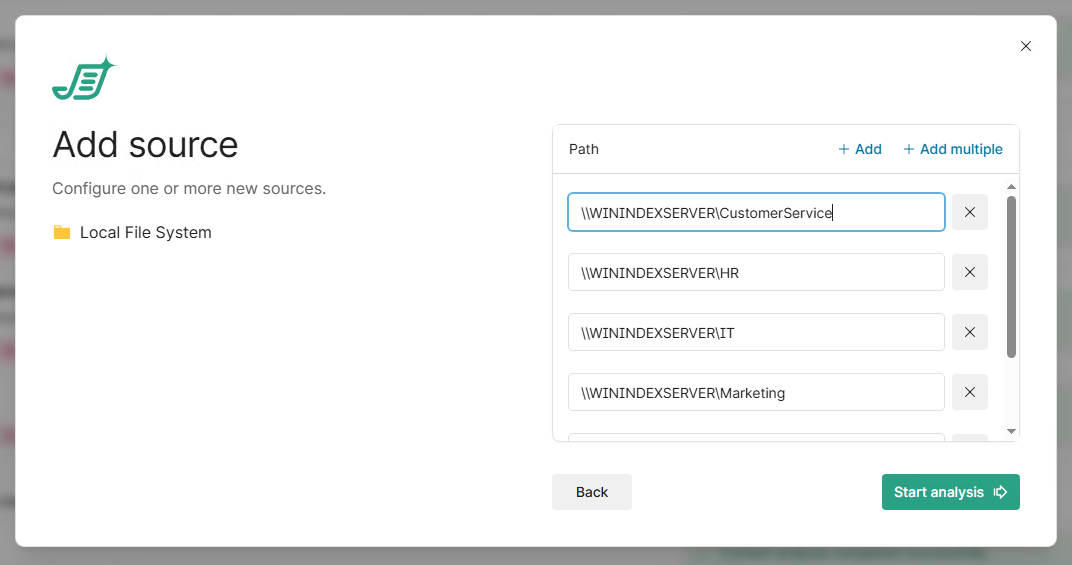Focus the CustomerService path field
This screenshot has width=1072, height=565.
(755, 212)
